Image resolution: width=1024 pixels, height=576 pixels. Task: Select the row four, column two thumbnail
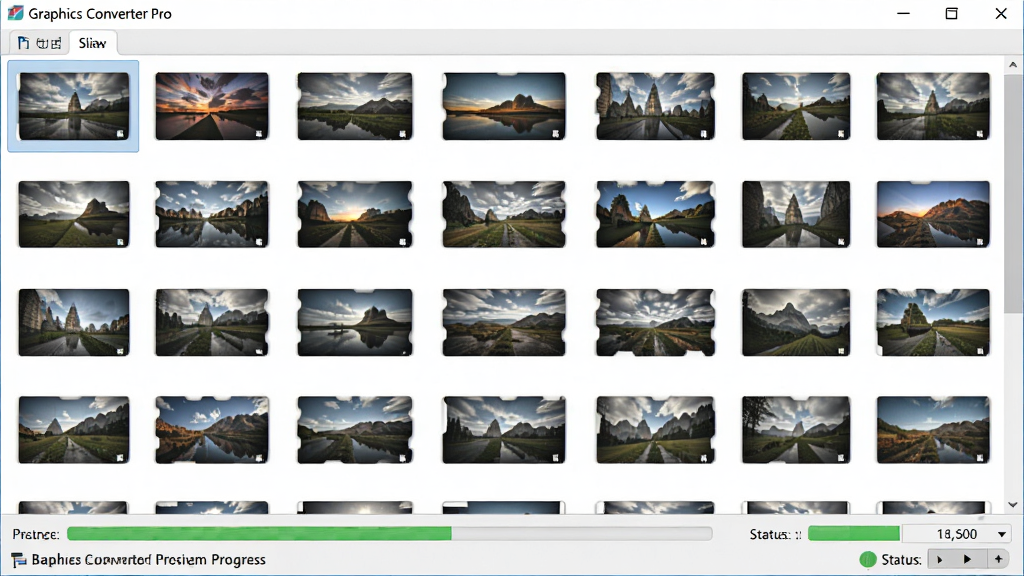click(x=212, y=430)
